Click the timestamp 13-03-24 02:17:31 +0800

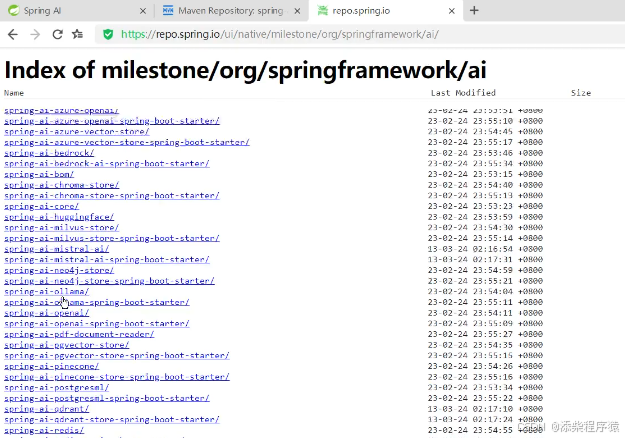point(485,259)
